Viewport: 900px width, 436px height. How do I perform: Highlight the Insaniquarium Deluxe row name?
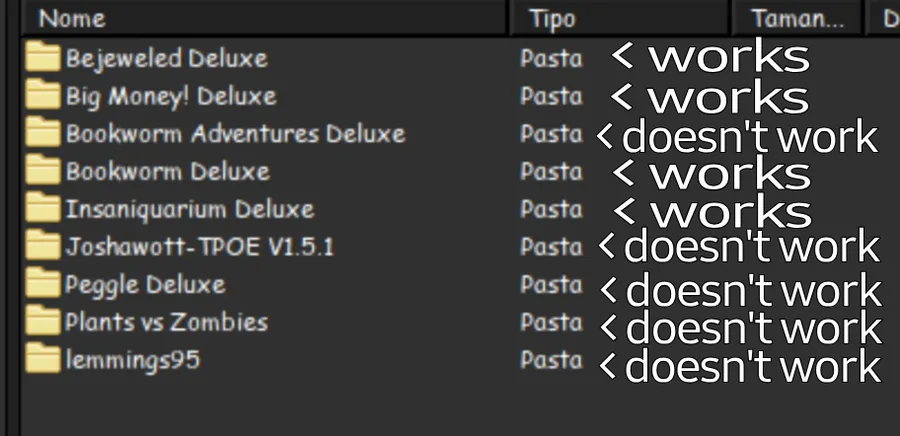189,209
